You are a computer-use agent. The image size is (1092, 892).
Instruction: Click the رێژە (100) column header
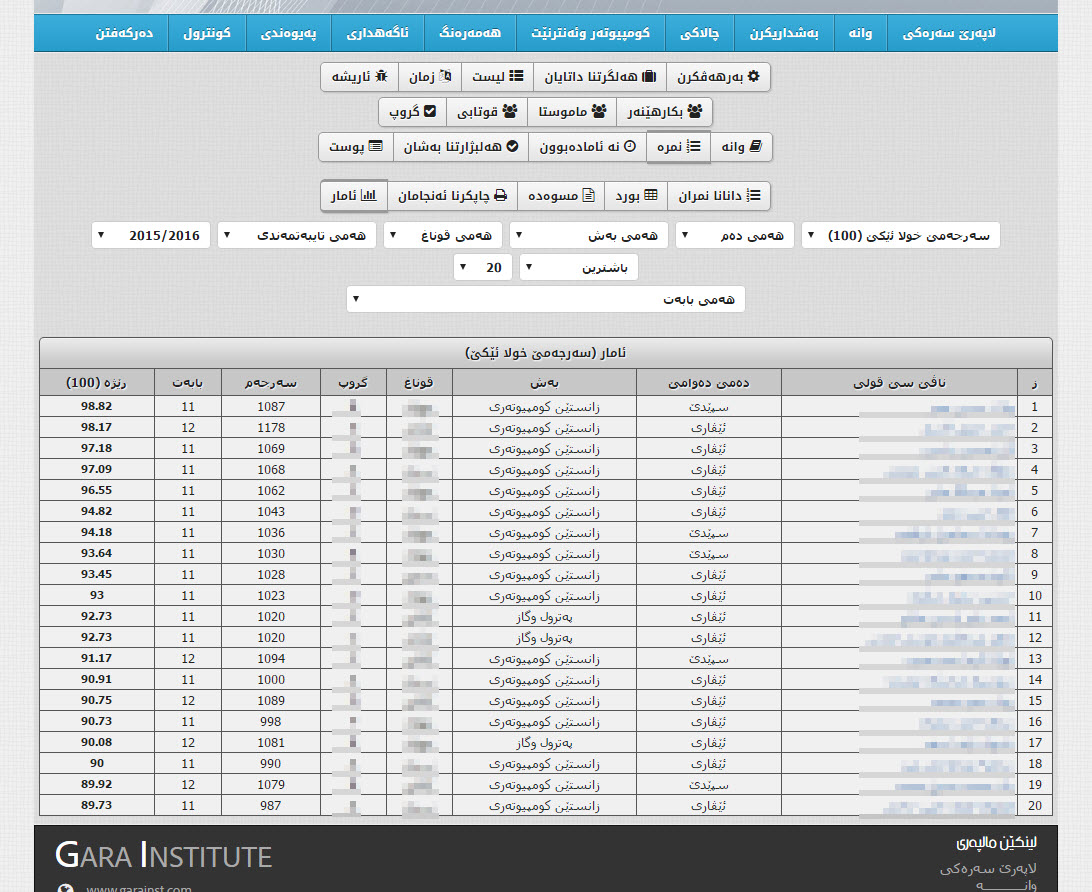[x=96, y=382]
